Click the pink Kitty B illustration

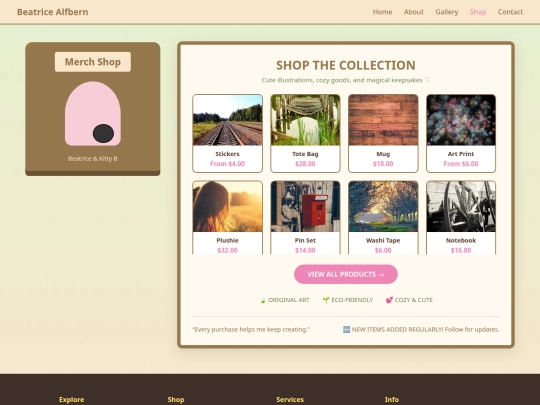coord(93,114)
